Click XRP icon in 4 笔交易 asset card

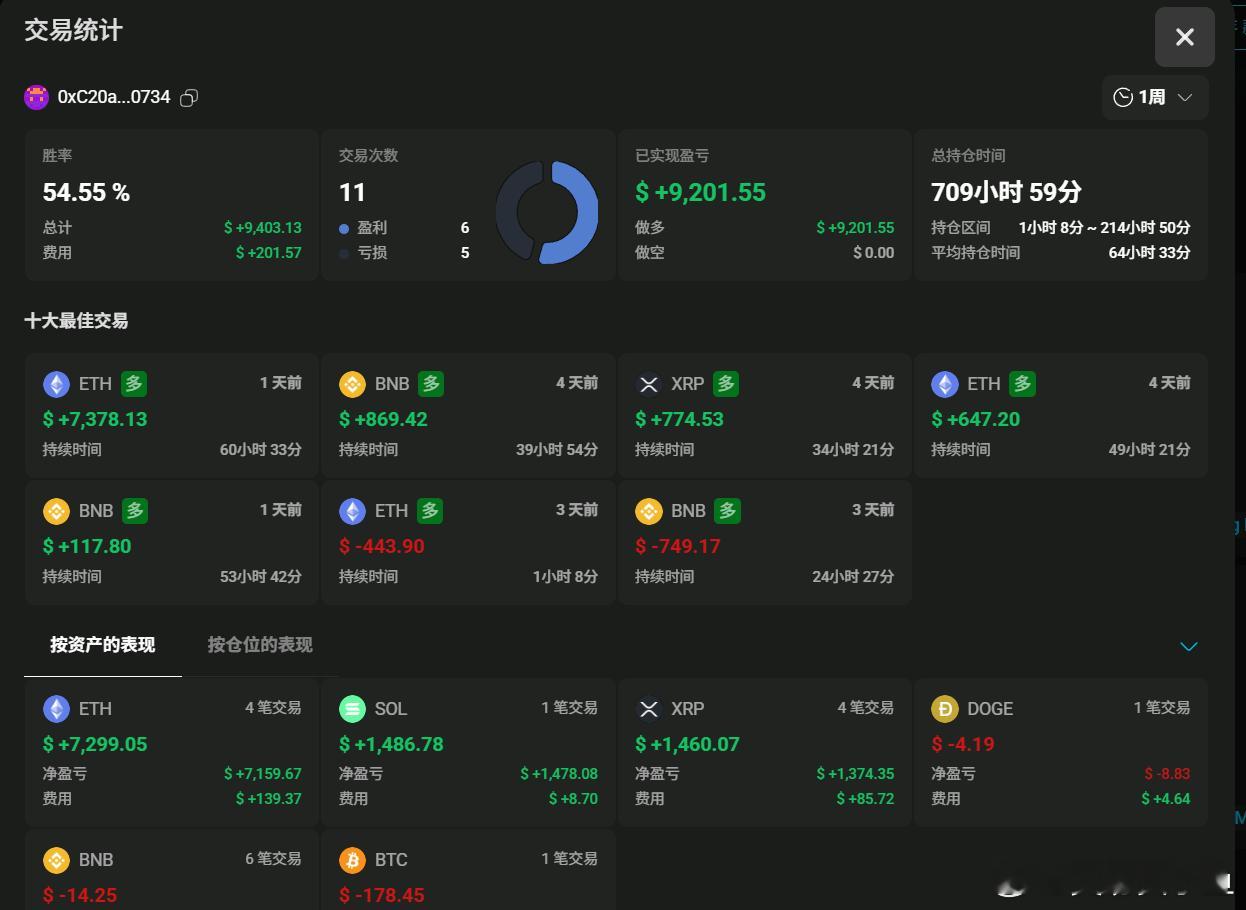[x=648, y=709]
